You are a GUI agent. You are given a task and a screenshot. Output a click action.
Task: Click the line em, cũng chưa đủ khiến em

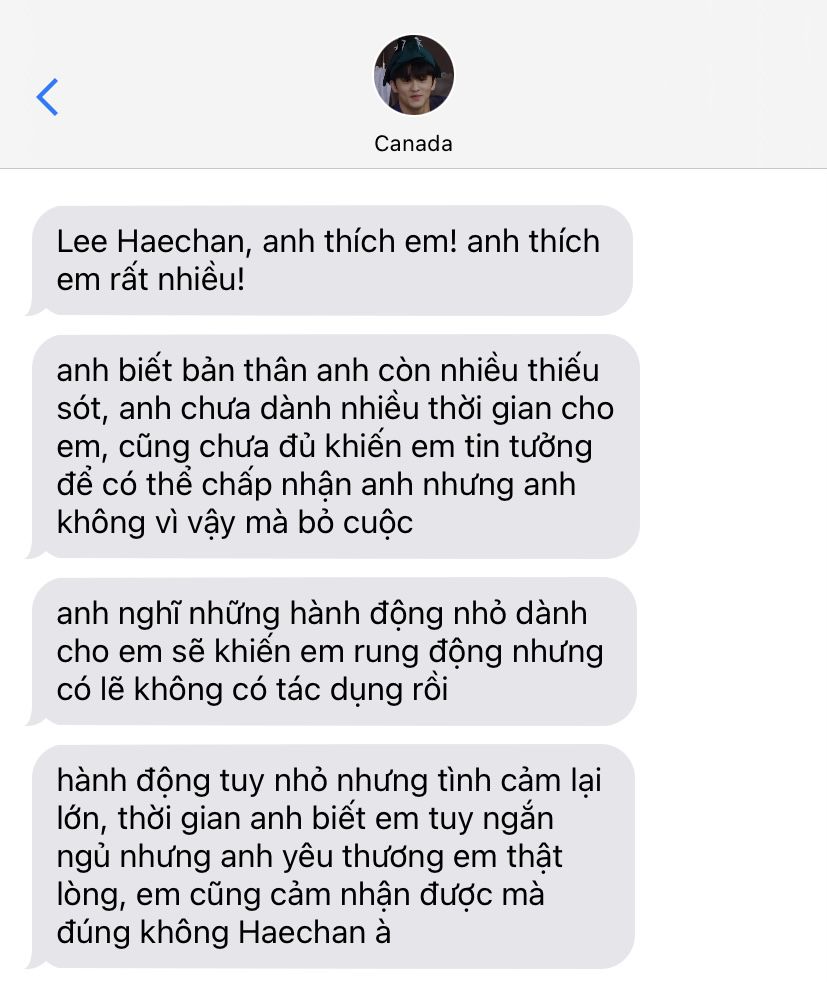324,447
